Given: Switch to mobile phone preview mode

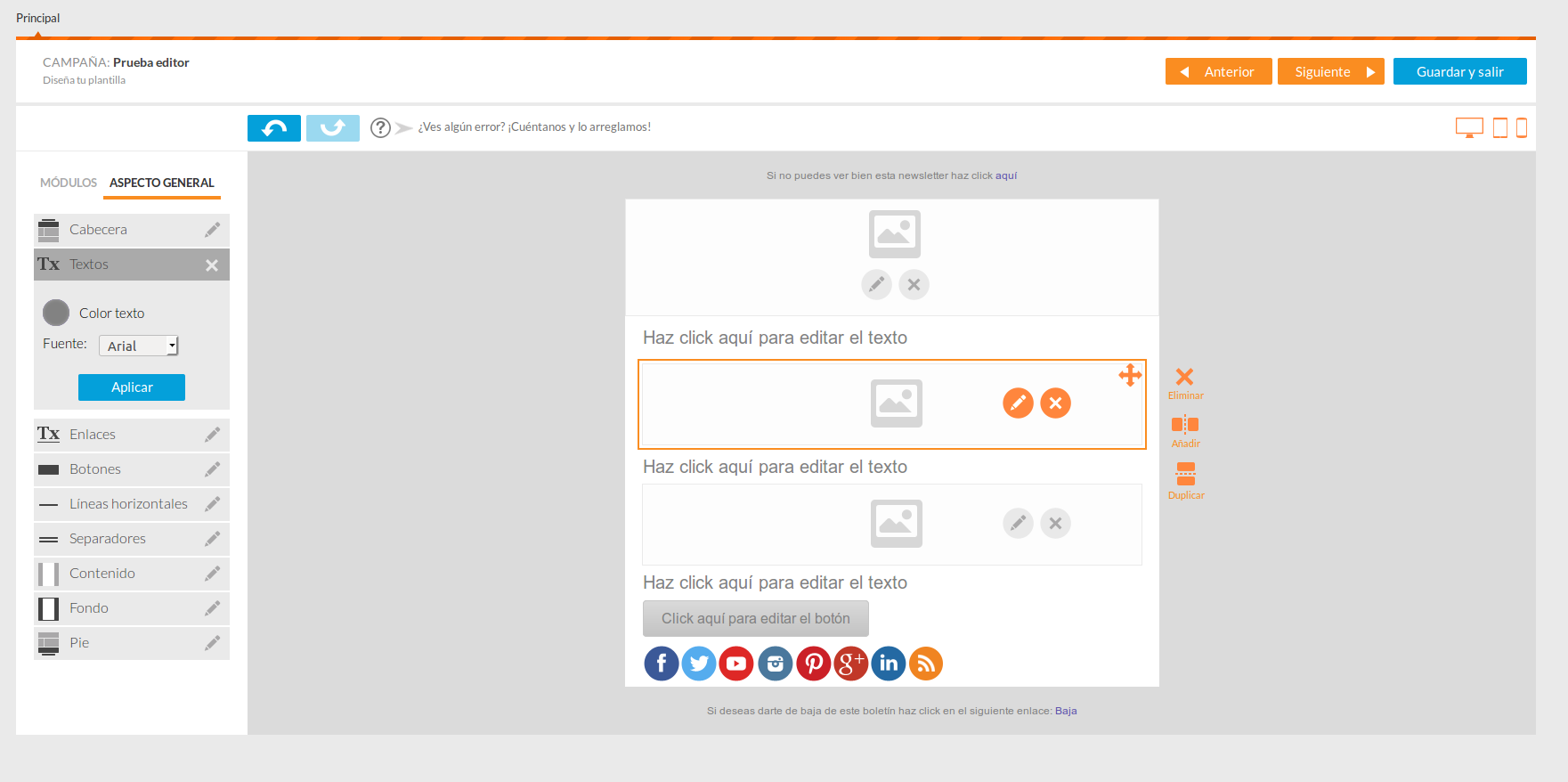Looking at the screenshot, I should [x=1522, y=127].
